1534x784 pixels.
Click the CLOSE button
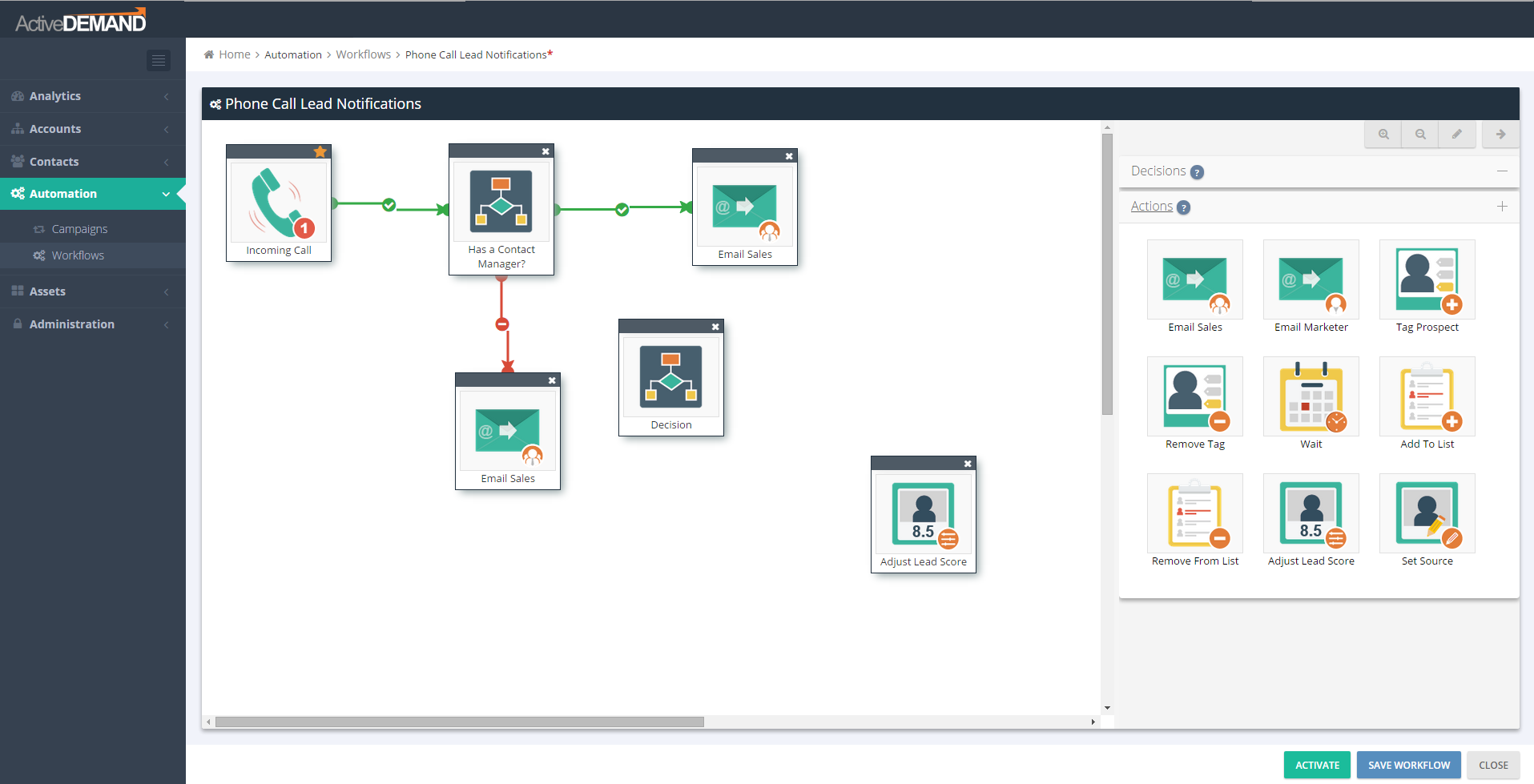click(1493, 765)
